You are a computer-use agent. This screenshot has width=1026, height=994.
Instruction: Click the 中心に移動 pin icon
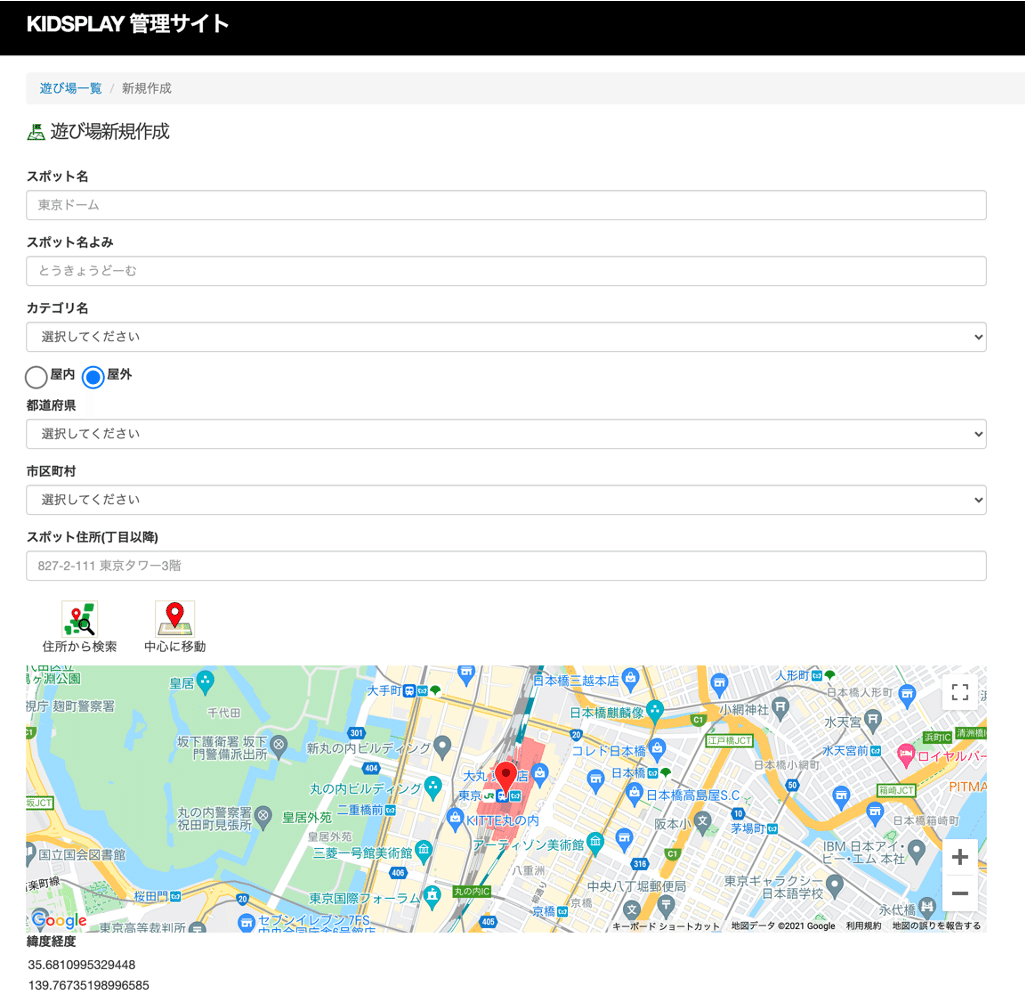[175, 618]
